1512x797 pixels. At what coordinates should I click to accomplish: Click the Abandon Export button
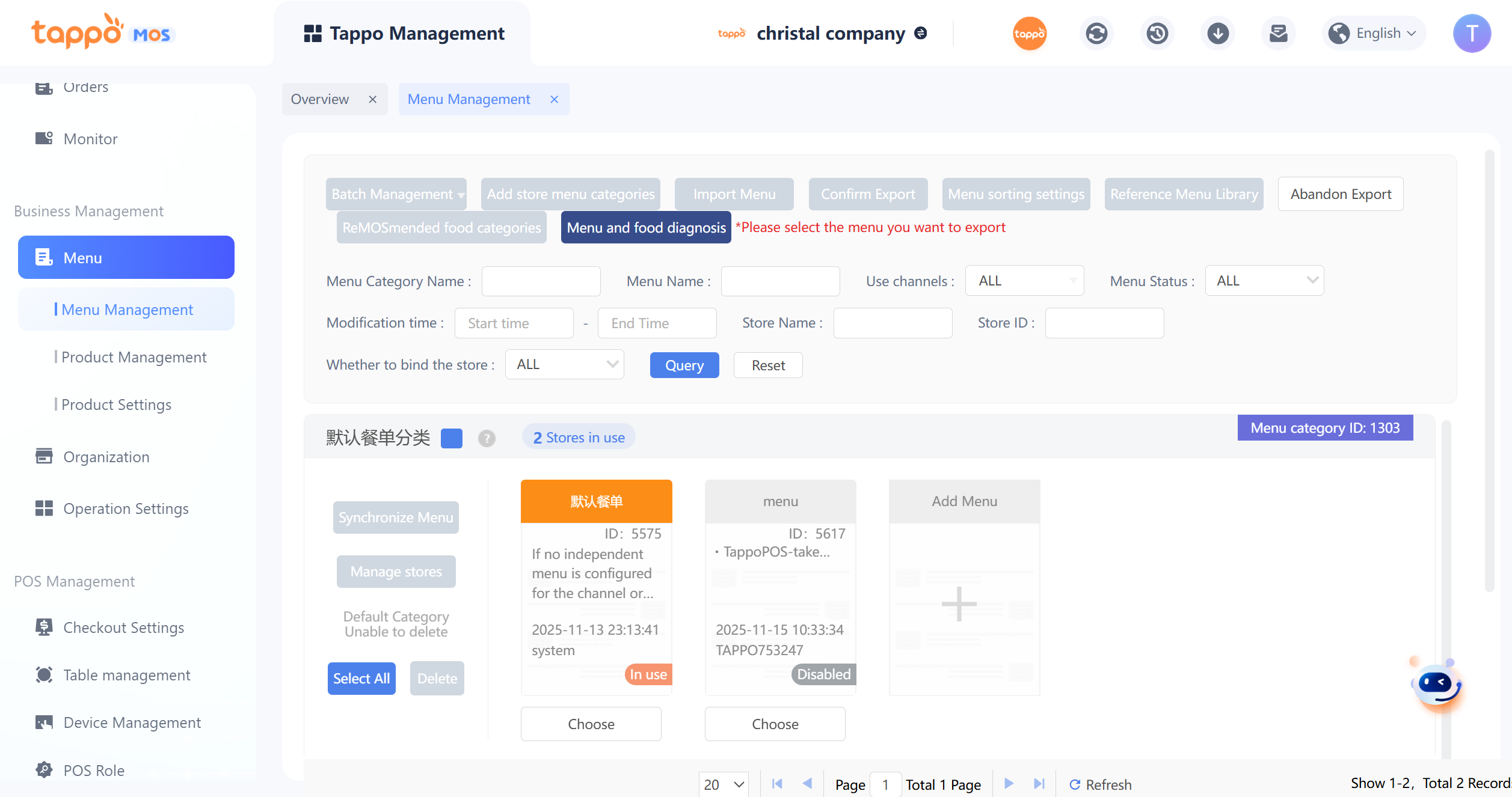pyautogui.click(x=1340, y=194)
